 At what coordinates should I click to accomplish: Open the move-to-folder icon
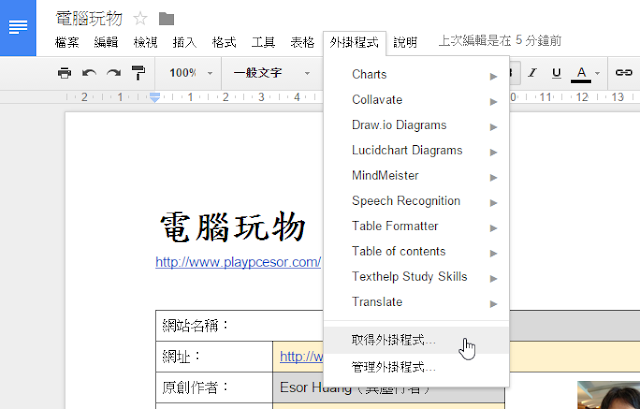[167, 19]
